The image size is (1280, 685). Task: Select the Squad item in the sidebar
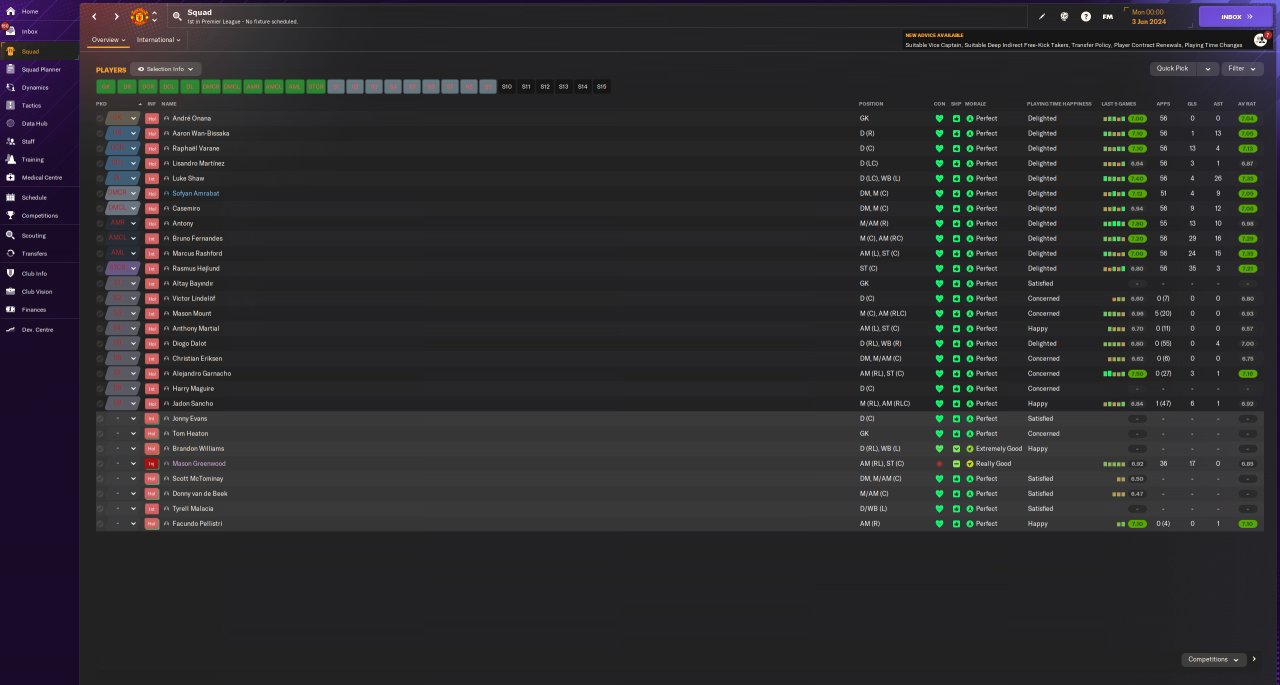click(40, 51)
